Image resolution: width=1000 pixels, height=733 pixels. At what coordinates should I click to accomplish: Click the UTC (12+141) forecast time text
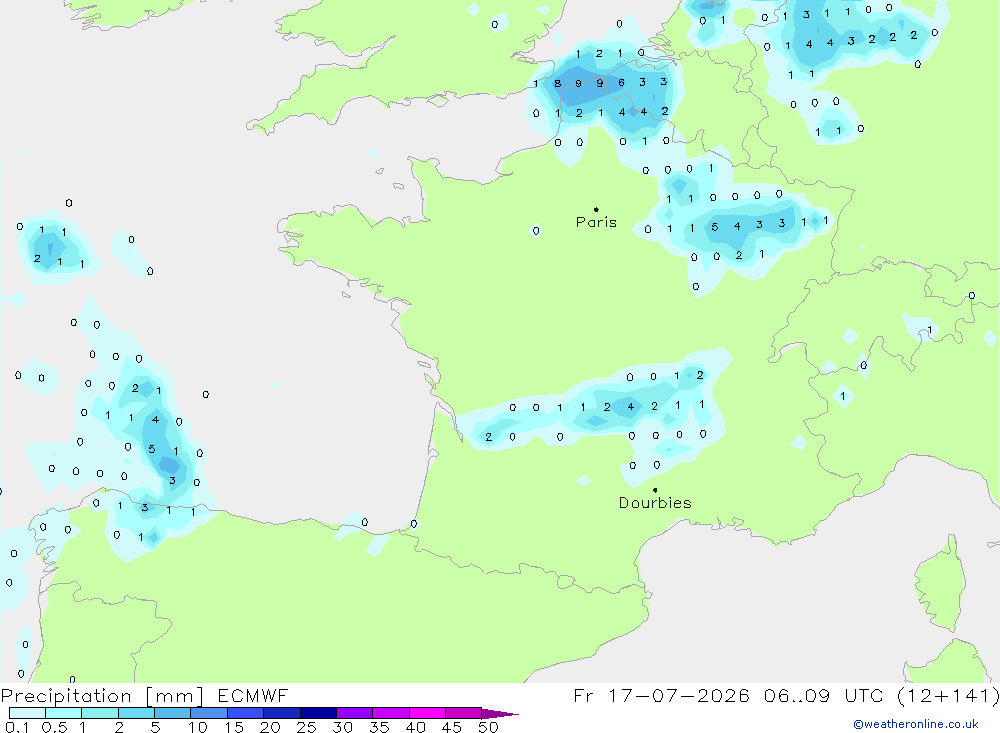pos(922,696)
